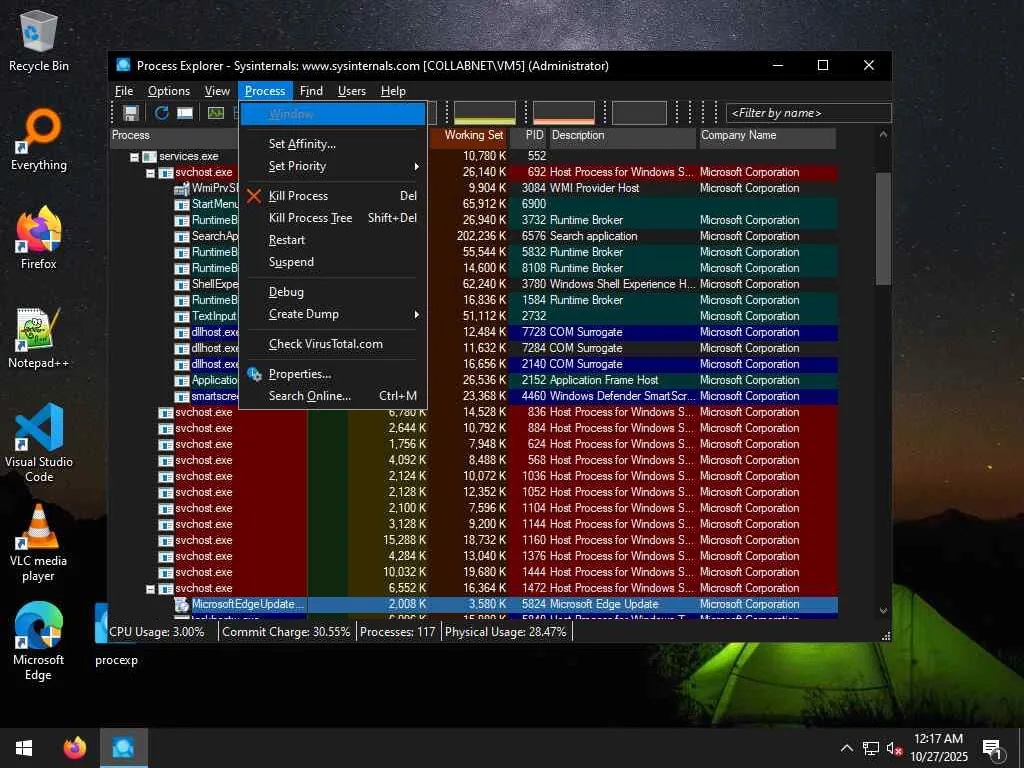Viewport: 1024px width, 768px height.
Task: Sort by PID column header
Action: coord(528,136)
